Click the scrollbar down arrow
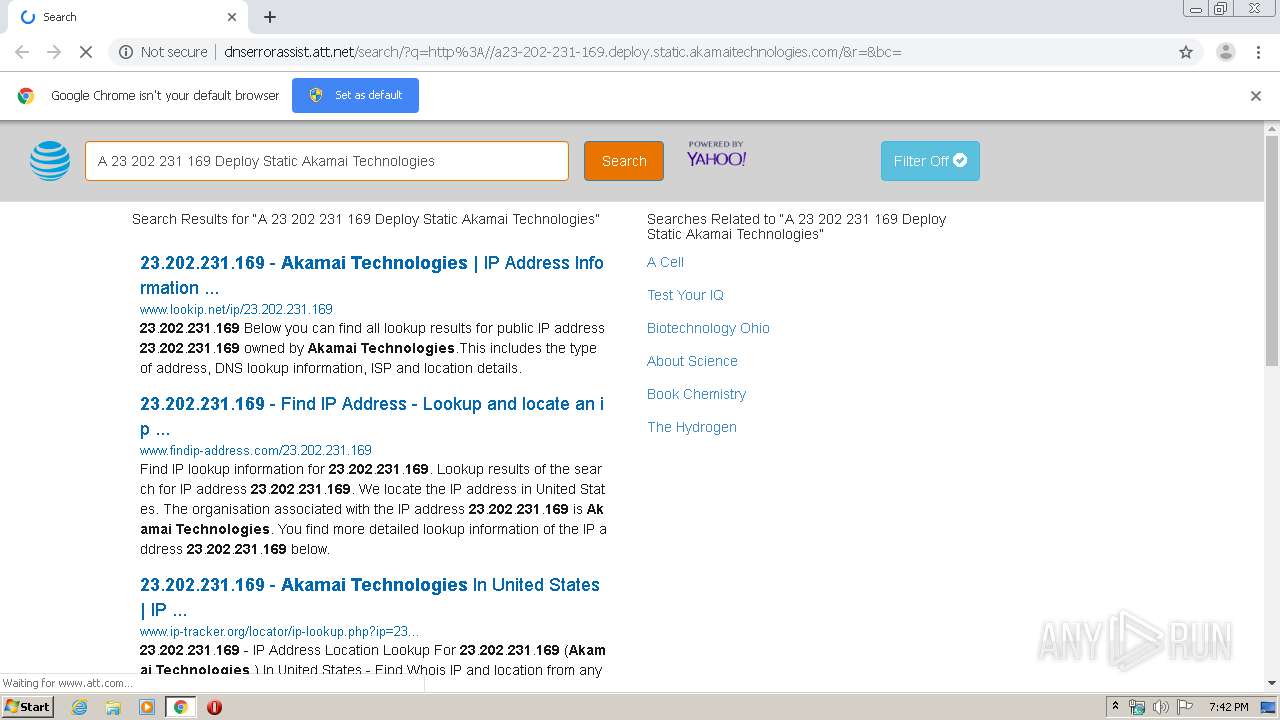The width and height of the screenshot is (1280, 720). pyautogui.click(x=1272, y=683)
